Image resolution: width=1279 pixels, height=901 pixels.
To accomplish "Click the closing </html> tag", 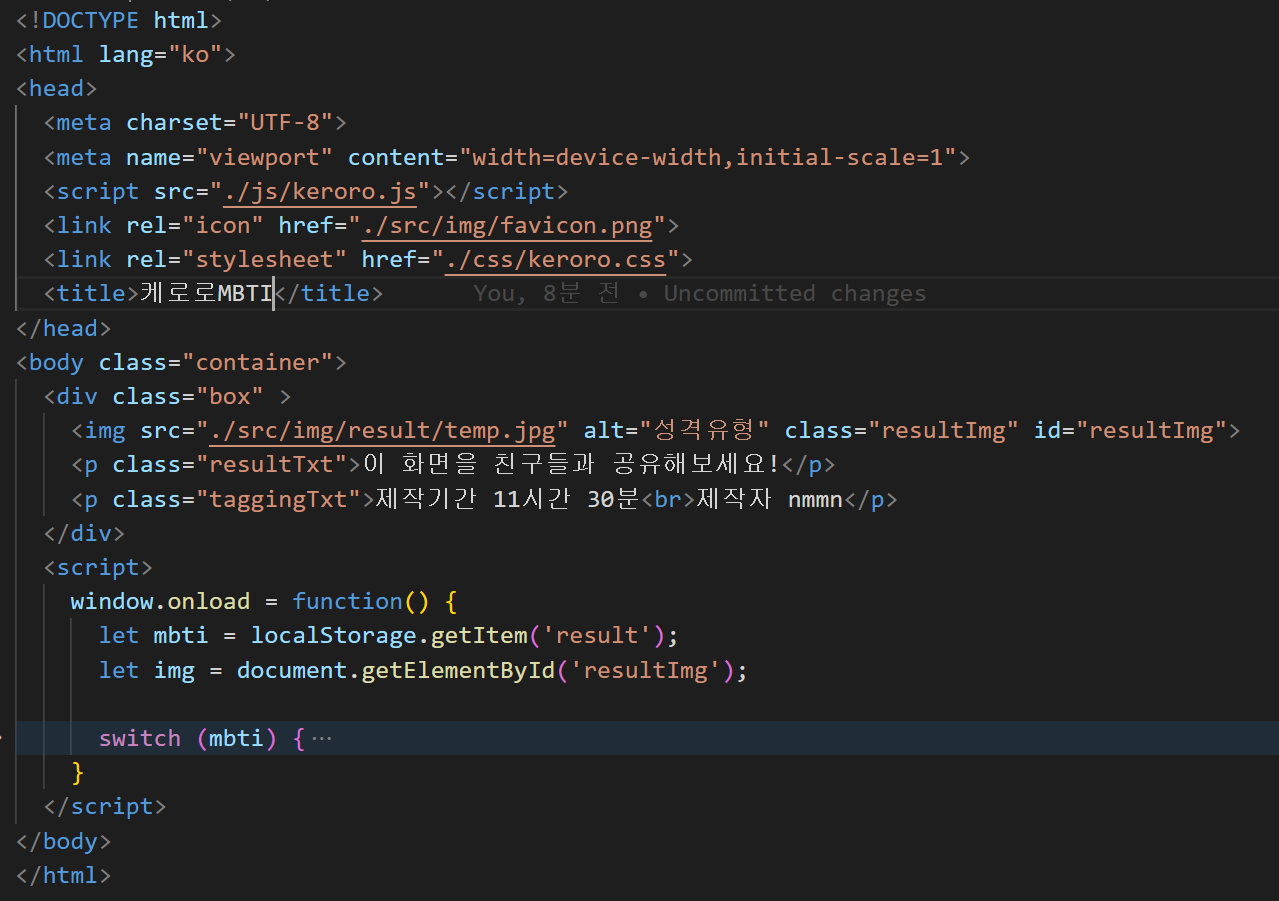I will point(64,875).
